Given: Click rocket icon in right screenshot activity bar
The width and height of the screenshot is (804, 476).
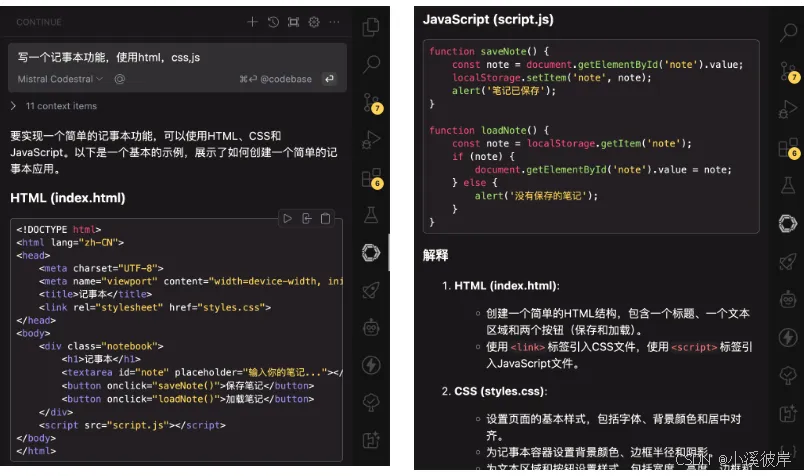Looking at the screenshot, I should (788, 261).
